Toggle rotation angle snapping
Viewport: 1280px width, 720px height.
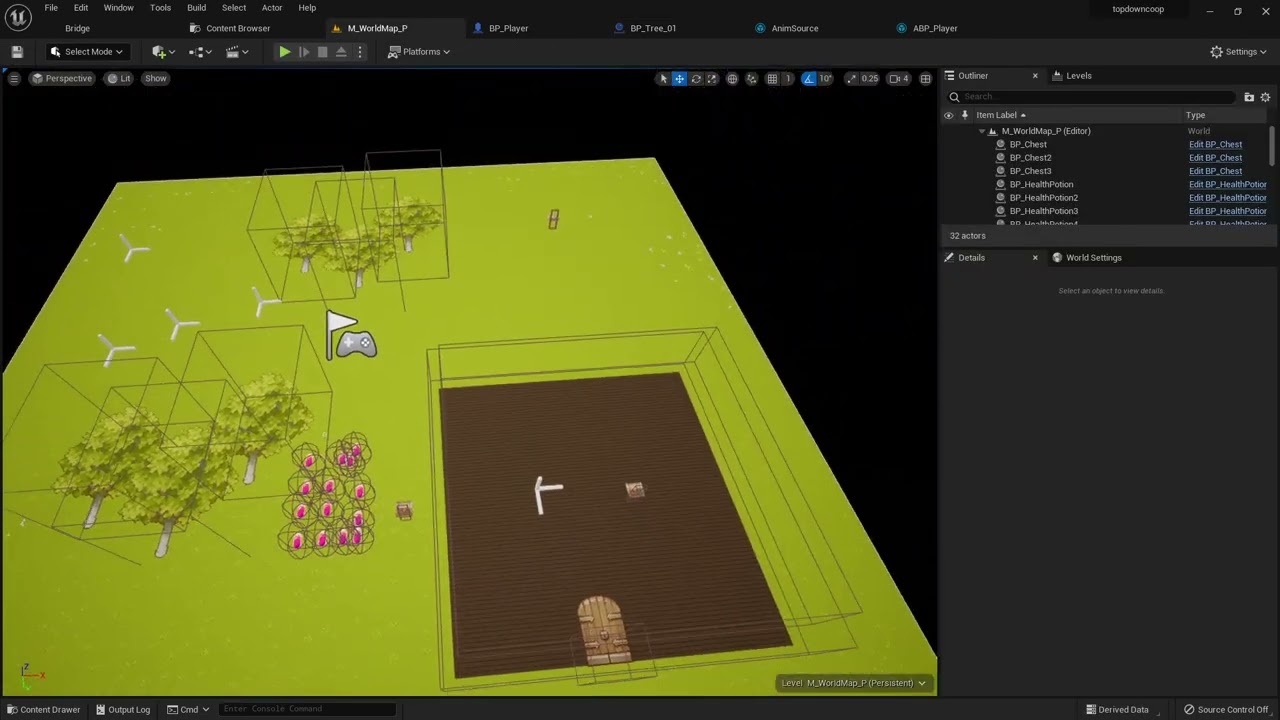(x=809, y=78)
